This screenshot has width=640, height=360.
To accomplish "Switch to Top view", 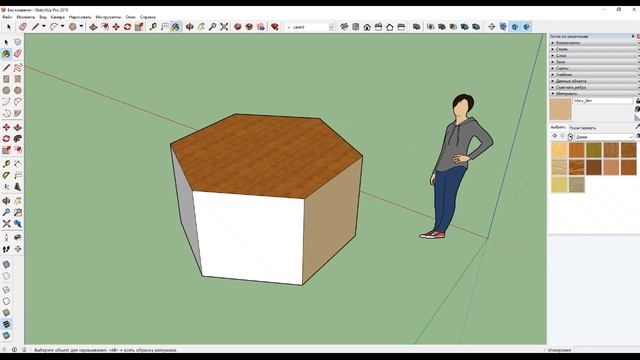I will 356,27.
